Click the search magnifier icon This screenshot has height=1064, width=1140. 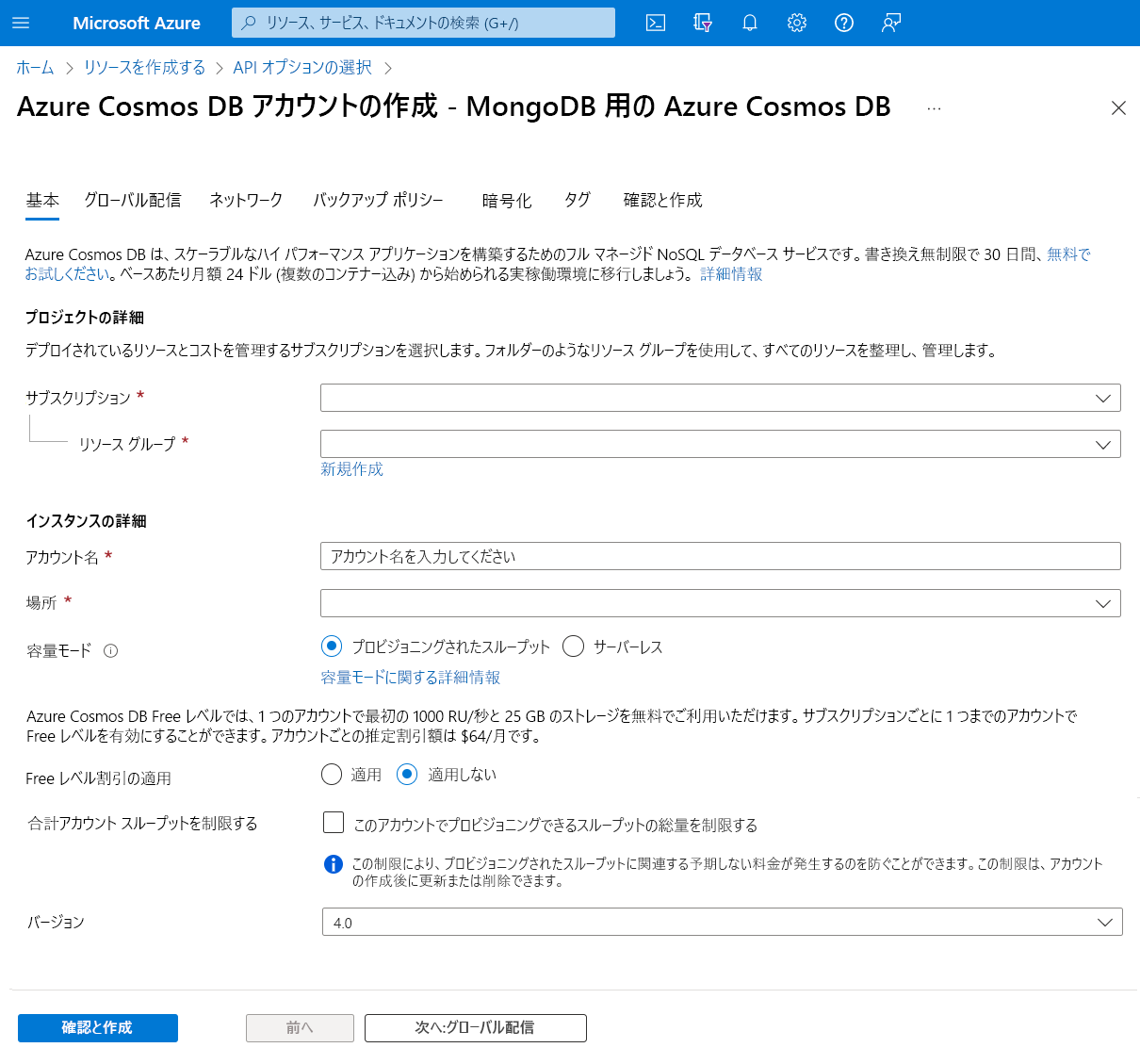pyautogui.click(x=249, y=23)
